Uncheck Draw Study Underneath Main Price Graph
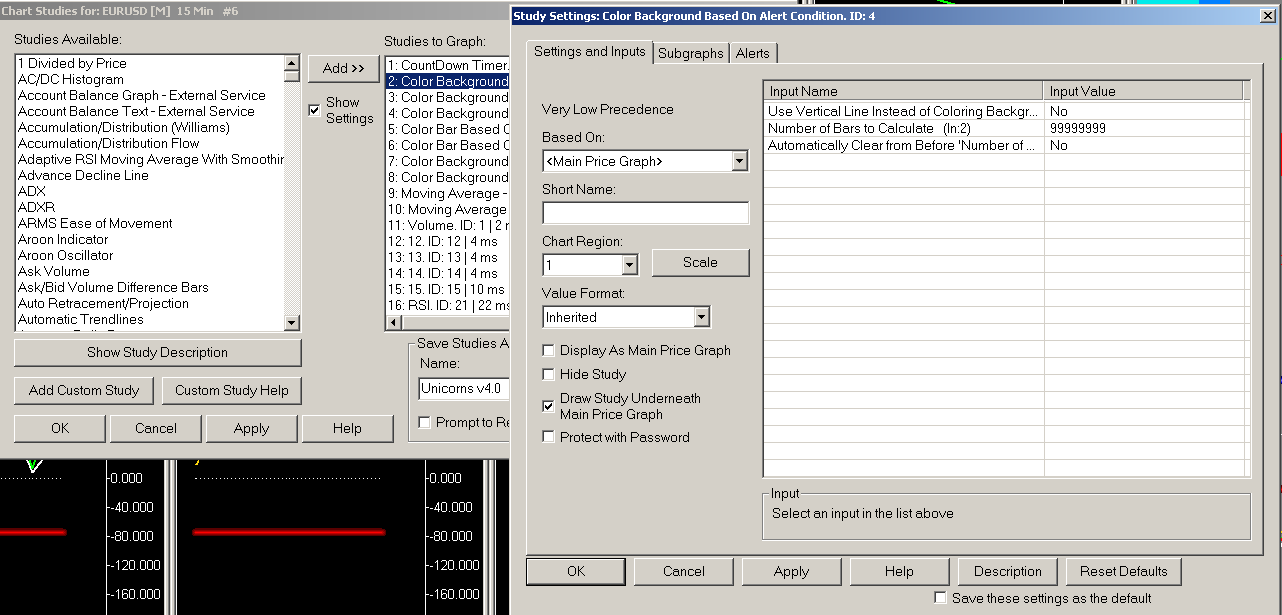This screenshot has width=1282, height=615. click(x=548, y=406)
